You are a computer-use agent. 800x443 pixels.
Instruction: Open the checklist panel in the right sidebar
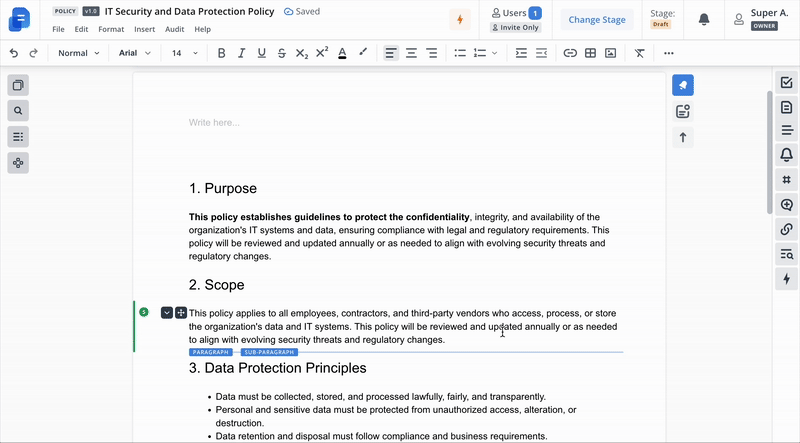click(x=786, y=83)
